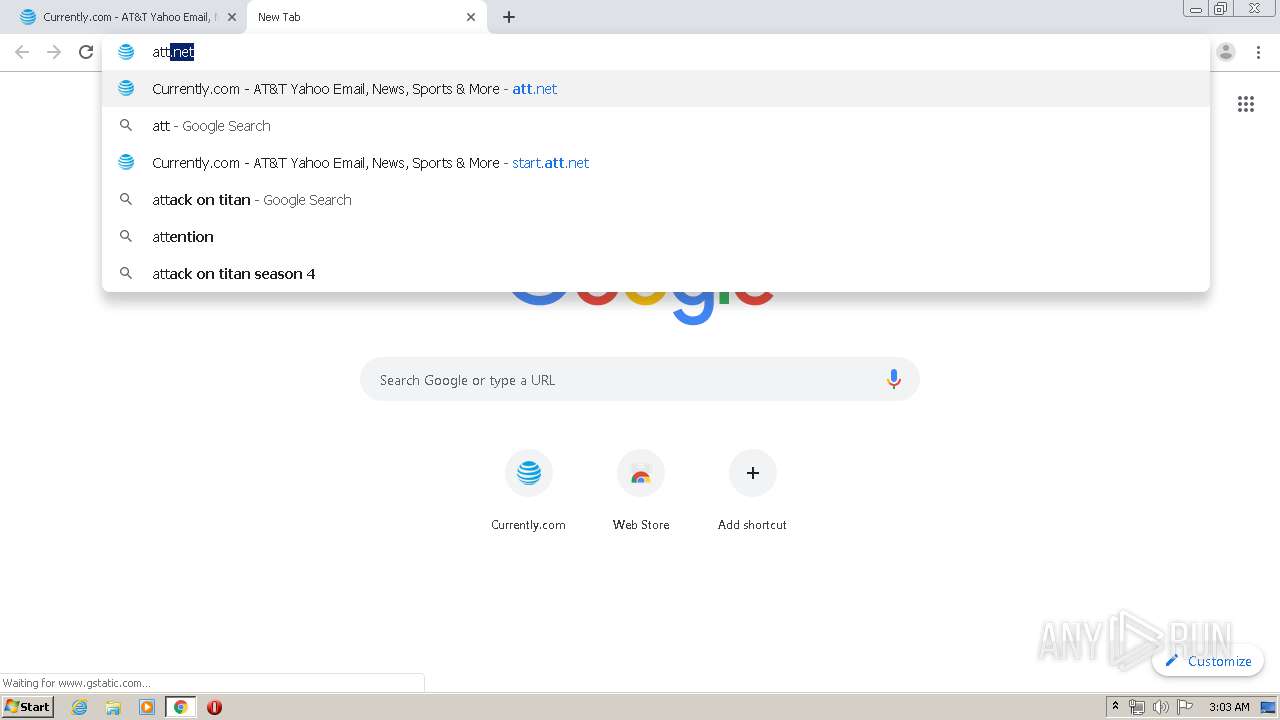Select 'attack on titan' search suggestion
Viewport: 1280px width, 720px height.
tap(656, 200)
